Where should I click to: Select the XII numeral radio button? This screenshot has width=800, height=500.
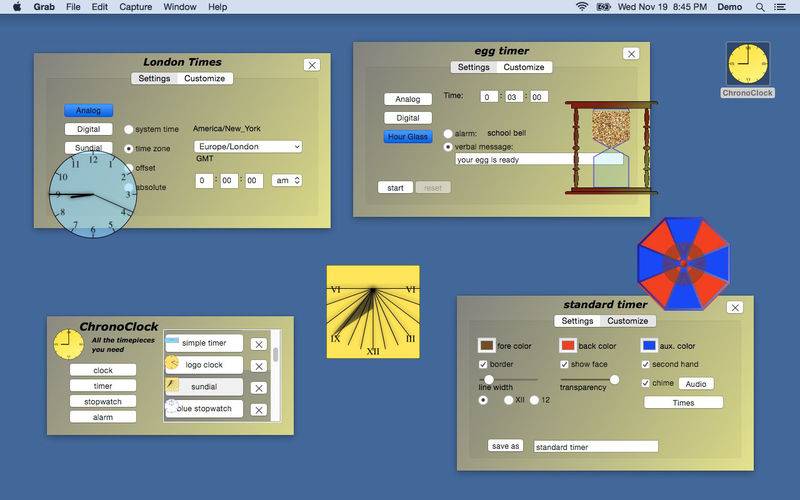[508, 401]
